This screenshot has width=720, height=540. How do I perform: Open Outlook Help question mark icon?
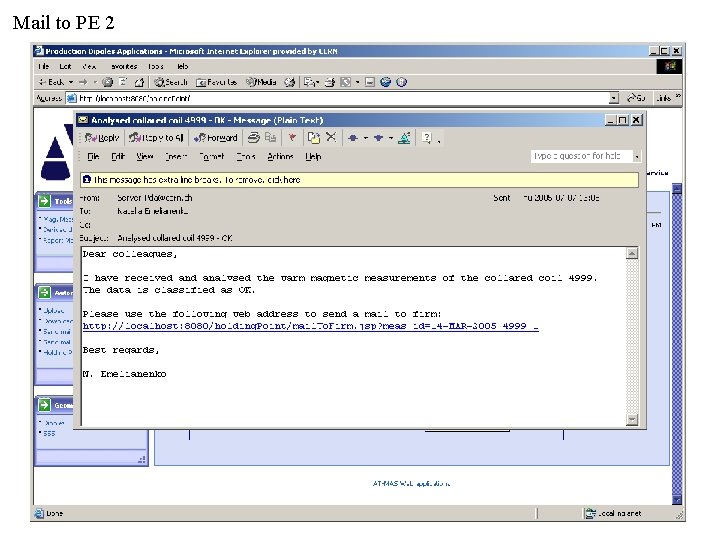coord(427,137)
